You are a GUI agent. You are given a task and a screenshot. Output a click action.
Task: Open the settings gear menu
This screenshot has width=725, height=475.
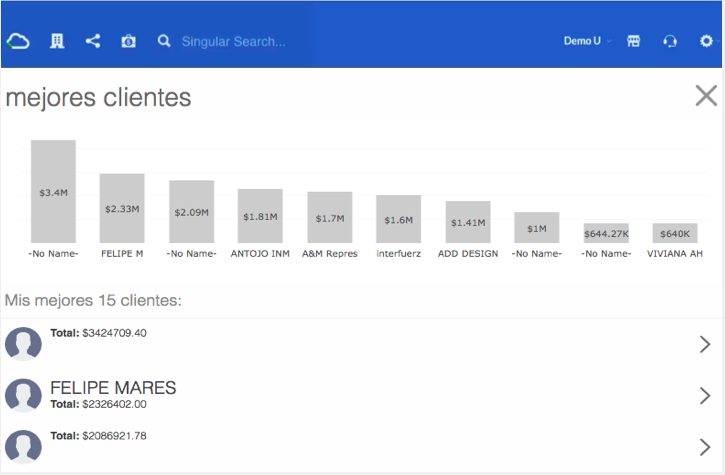708,42
